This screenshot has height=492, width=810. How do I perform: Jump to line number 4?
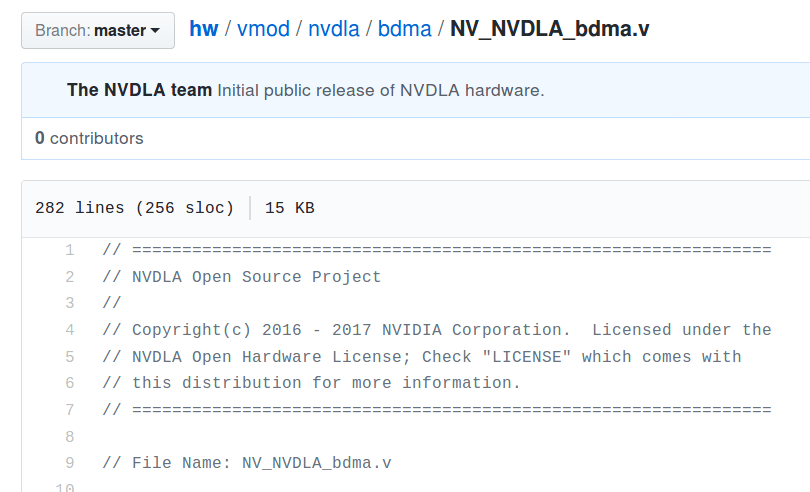(x=70, y=330)
